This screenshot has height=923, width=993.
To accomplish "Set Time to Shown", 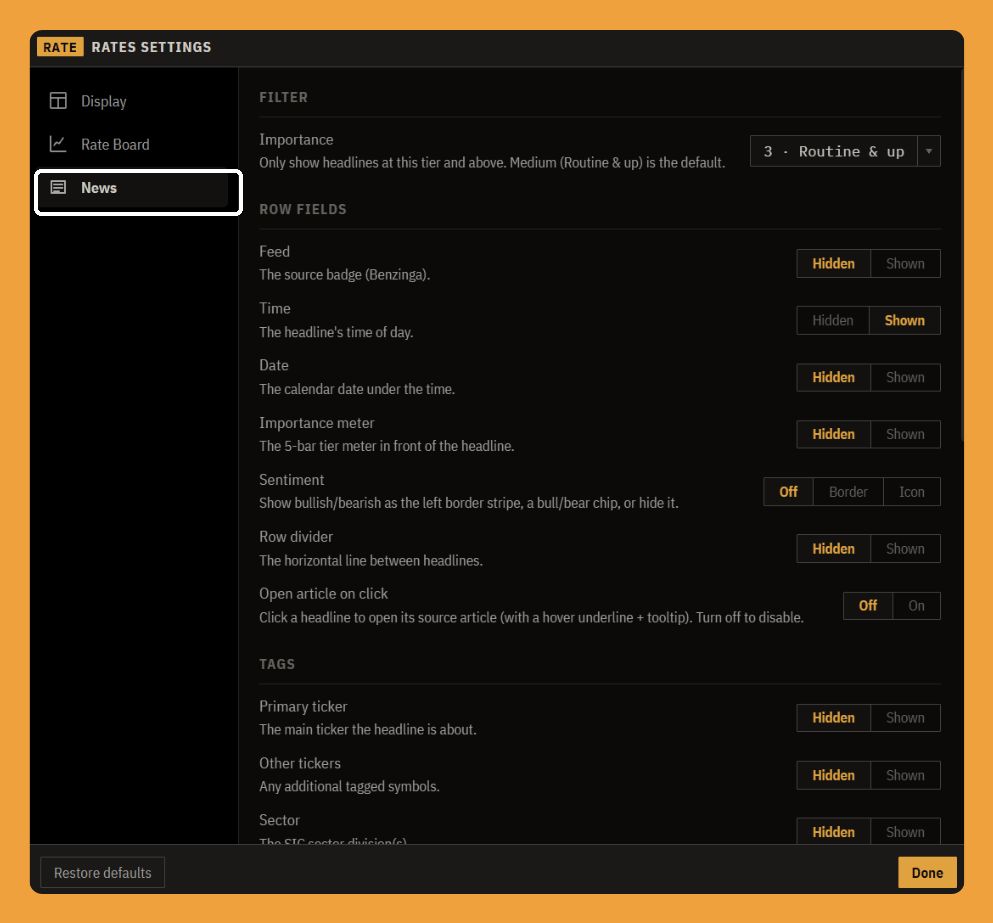I will point(904,321).
